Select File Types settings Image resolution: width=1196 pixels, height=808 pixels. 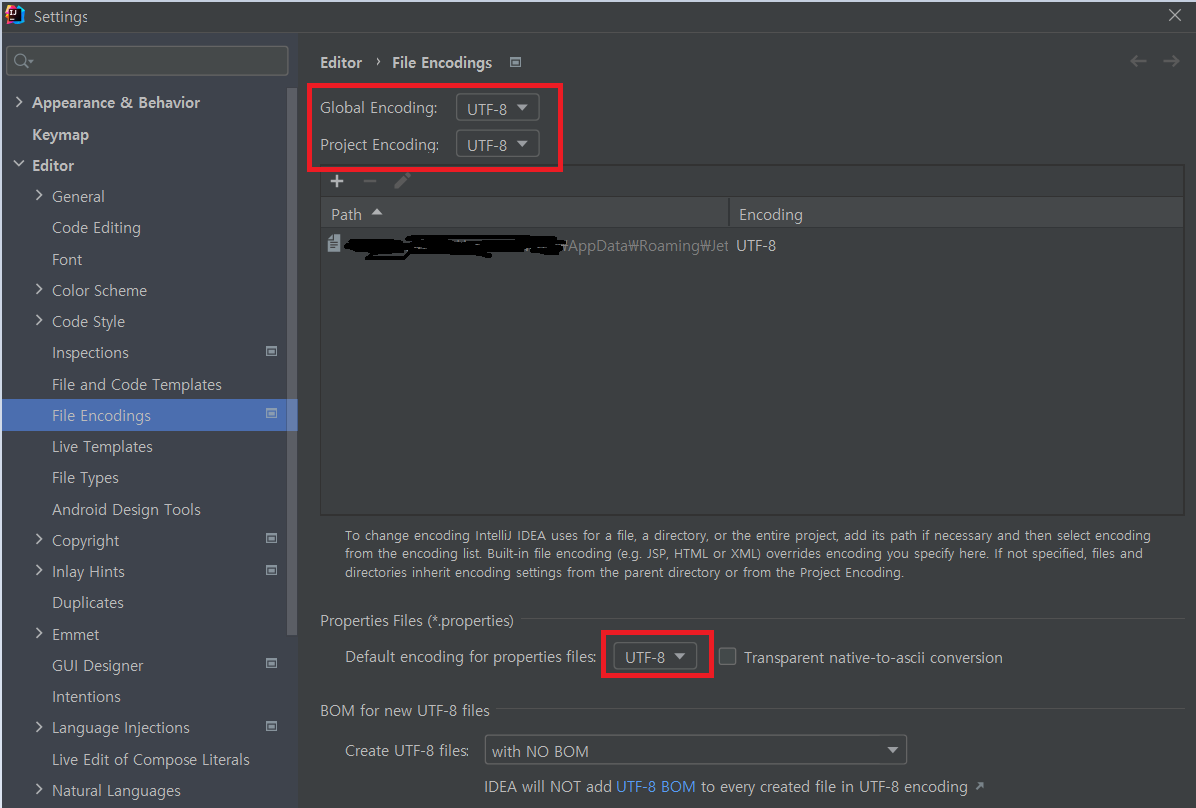tap(85, 478)
